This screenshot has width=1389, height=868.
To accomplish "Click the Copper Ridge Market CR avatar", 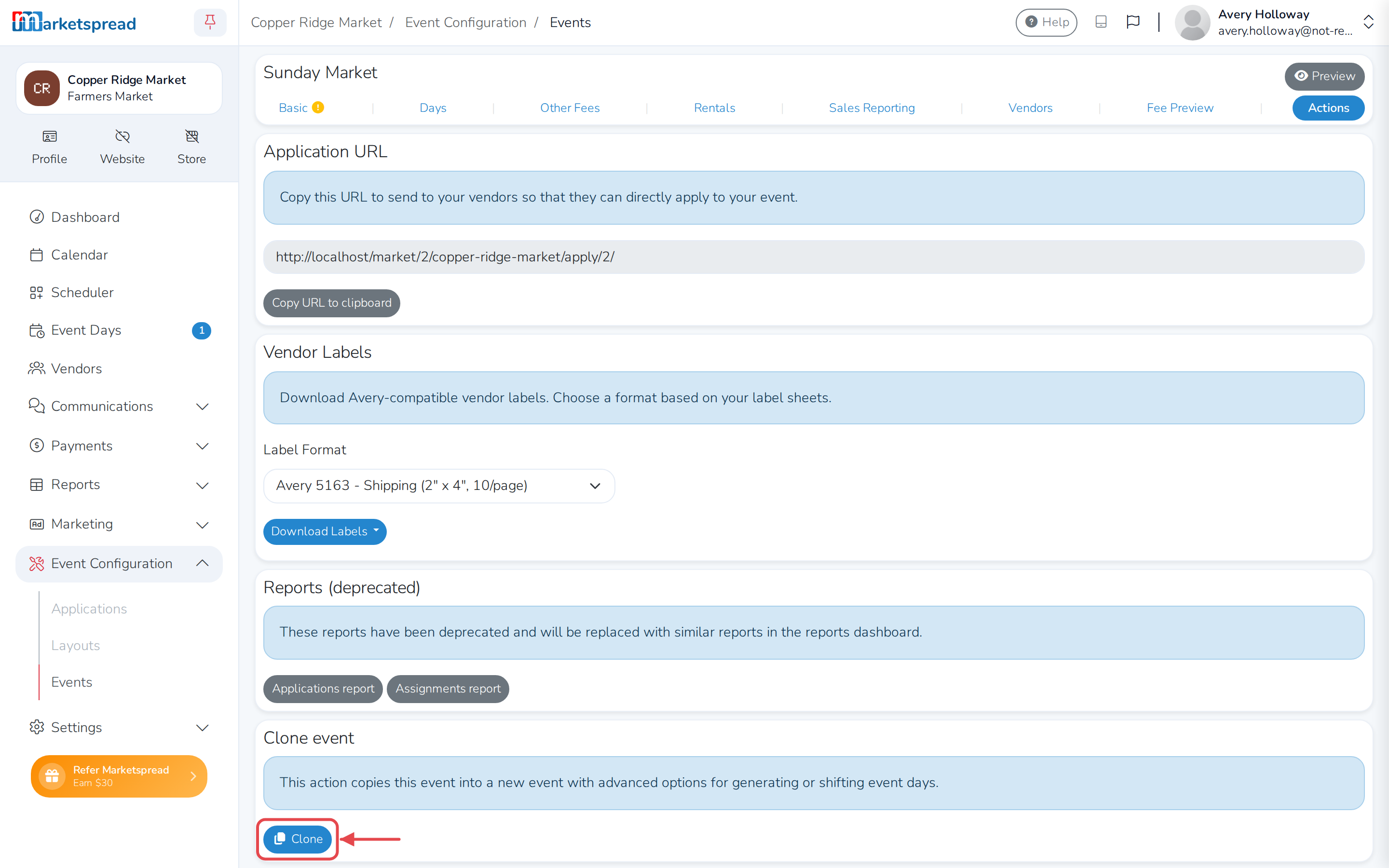I will point(42,88).
